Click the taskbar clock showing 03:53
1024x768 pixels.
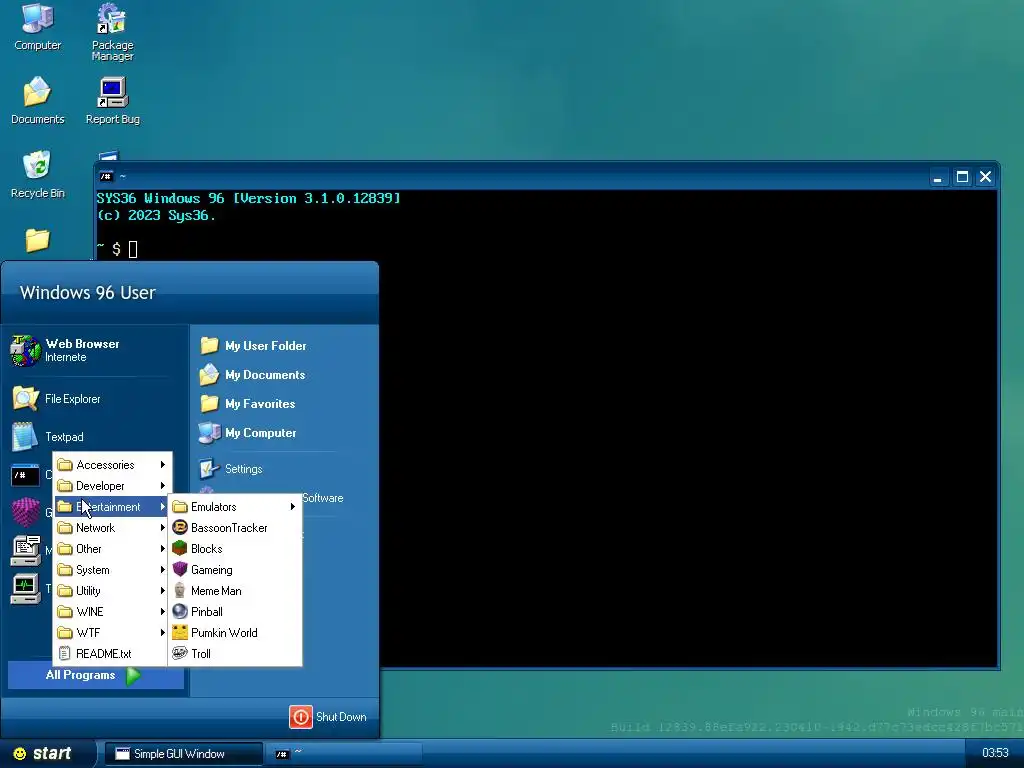pyautogui.click(x=995, y=753)
